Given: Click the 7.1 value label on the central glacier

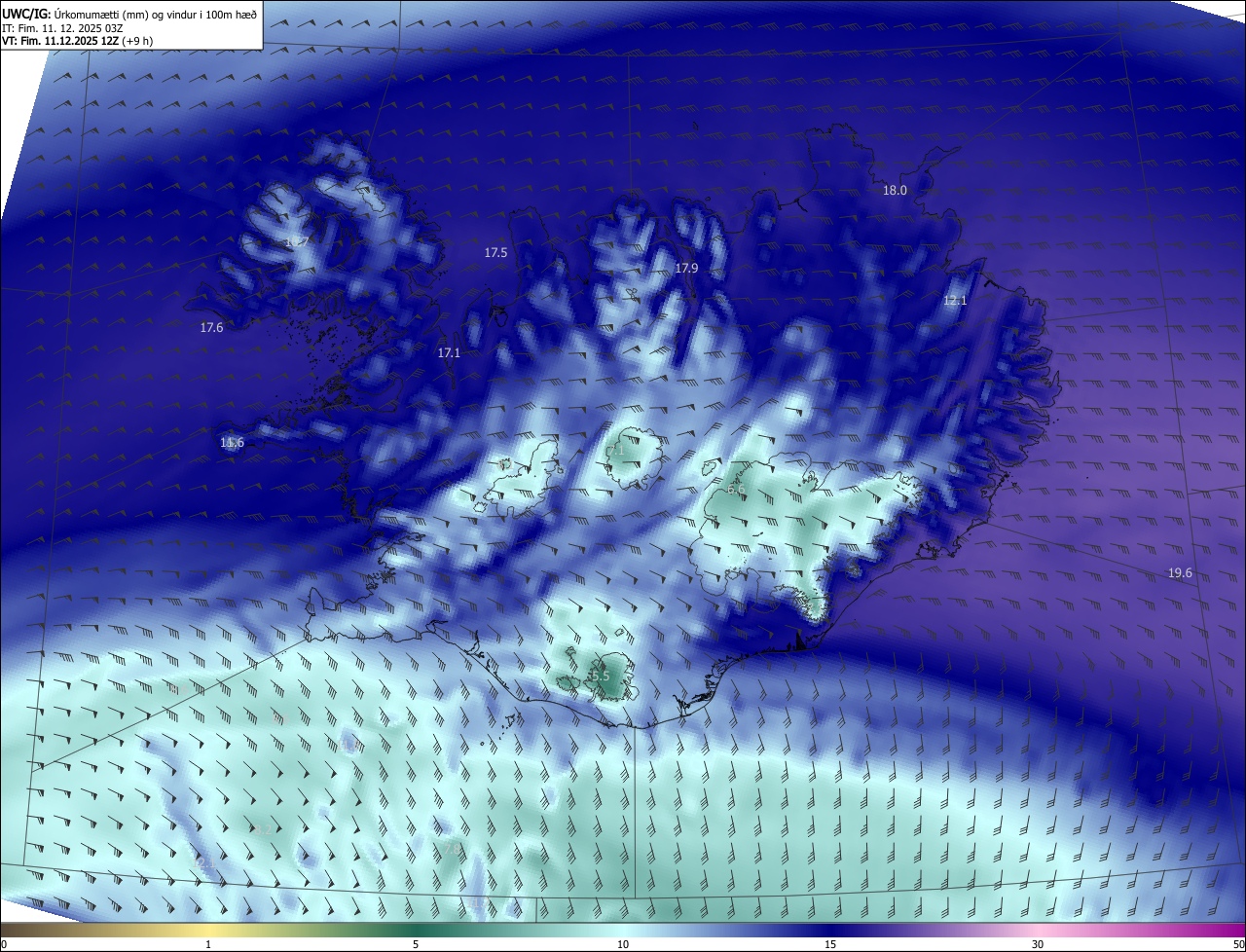Looking at the screenshot, I should (x=615, y=451).
